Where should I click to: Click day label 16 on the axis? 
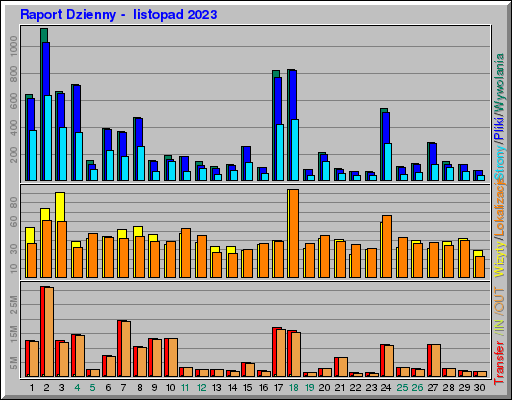pyautogui.click(x=263, y=388)
